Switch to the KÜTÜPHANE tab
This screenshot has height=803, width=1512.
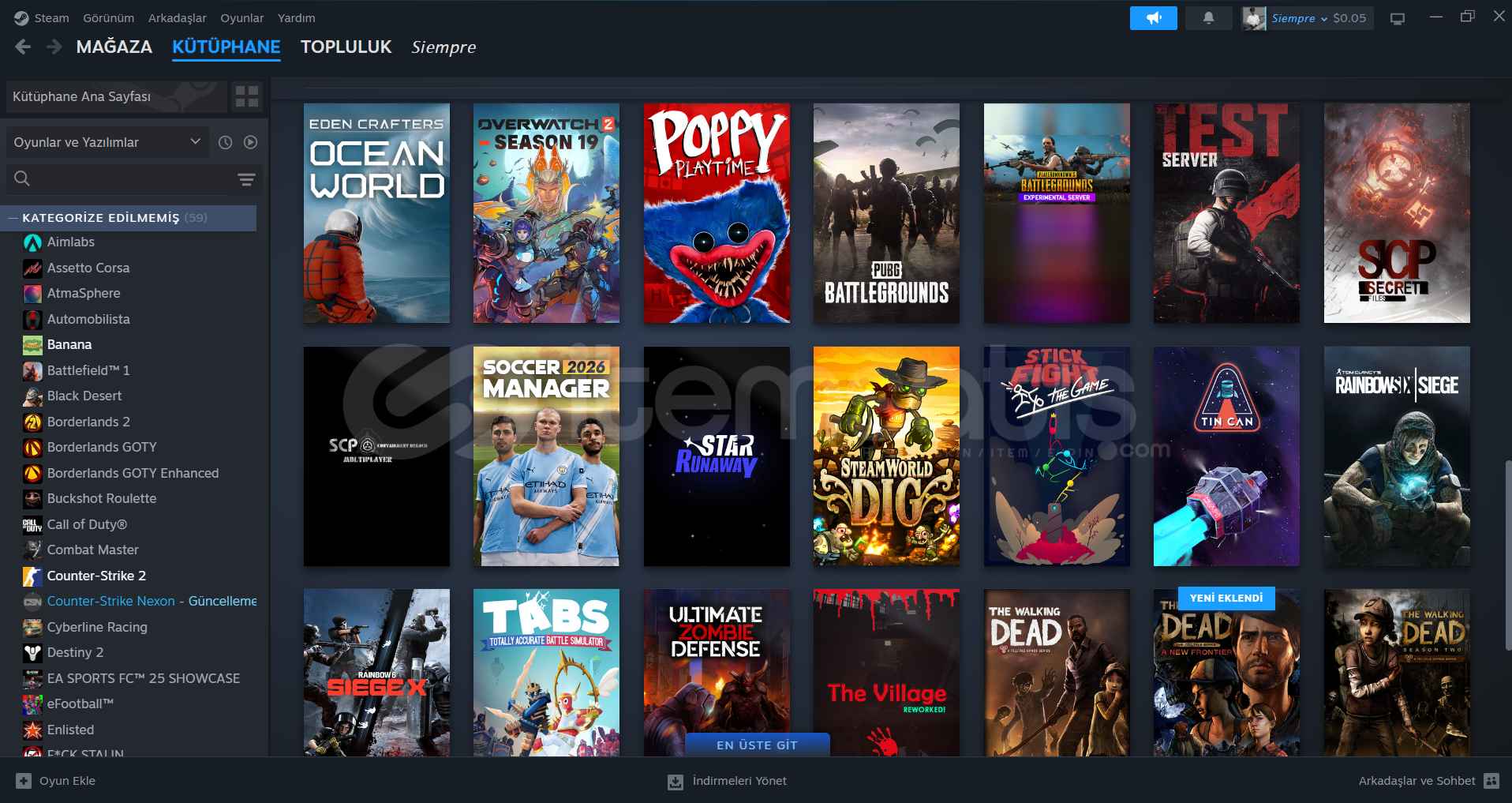click(226, 47)
